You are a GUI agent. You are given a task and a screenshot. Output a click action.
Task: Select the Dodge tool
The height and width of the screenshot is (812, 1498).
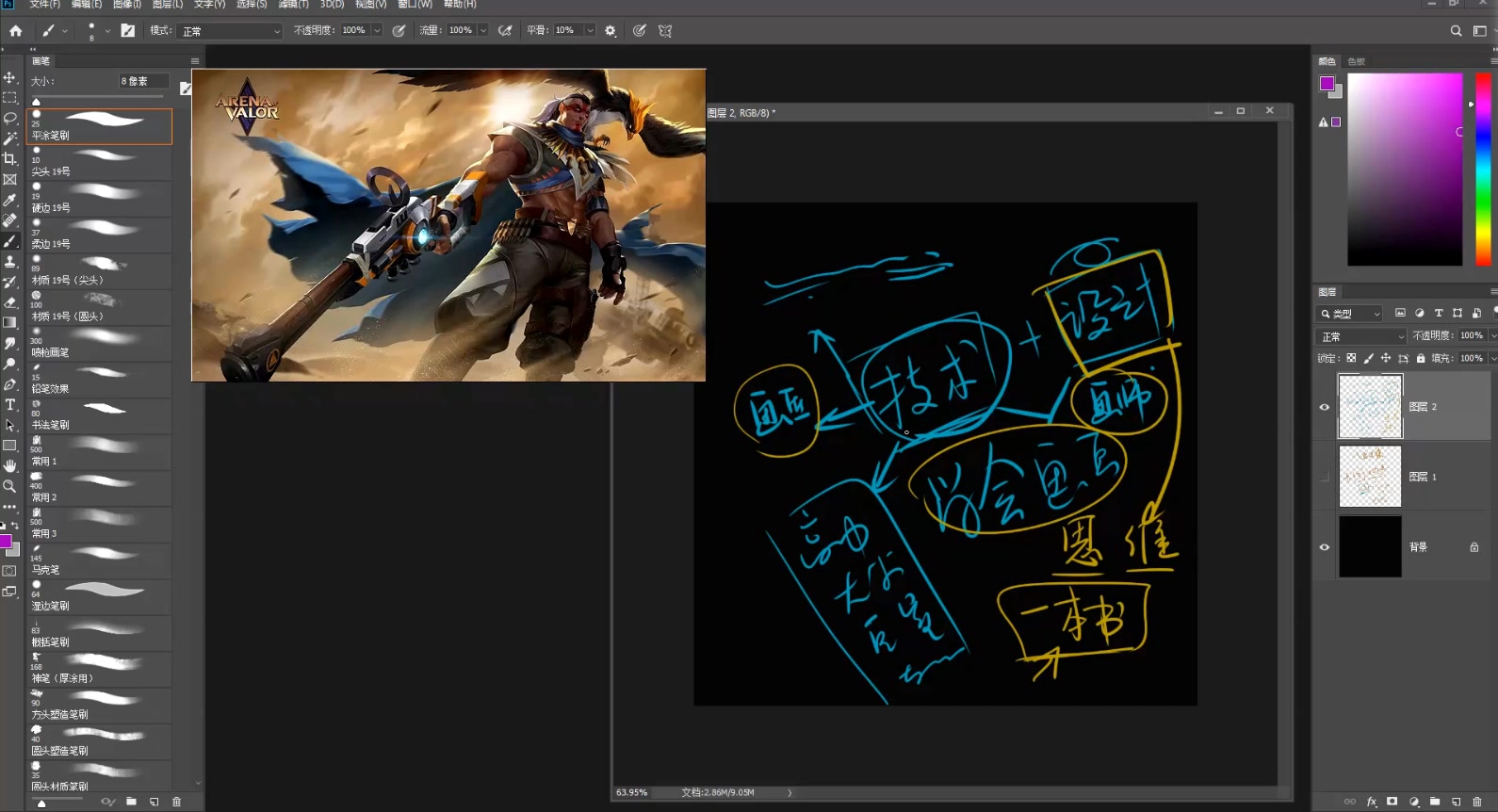coord(9,364)
